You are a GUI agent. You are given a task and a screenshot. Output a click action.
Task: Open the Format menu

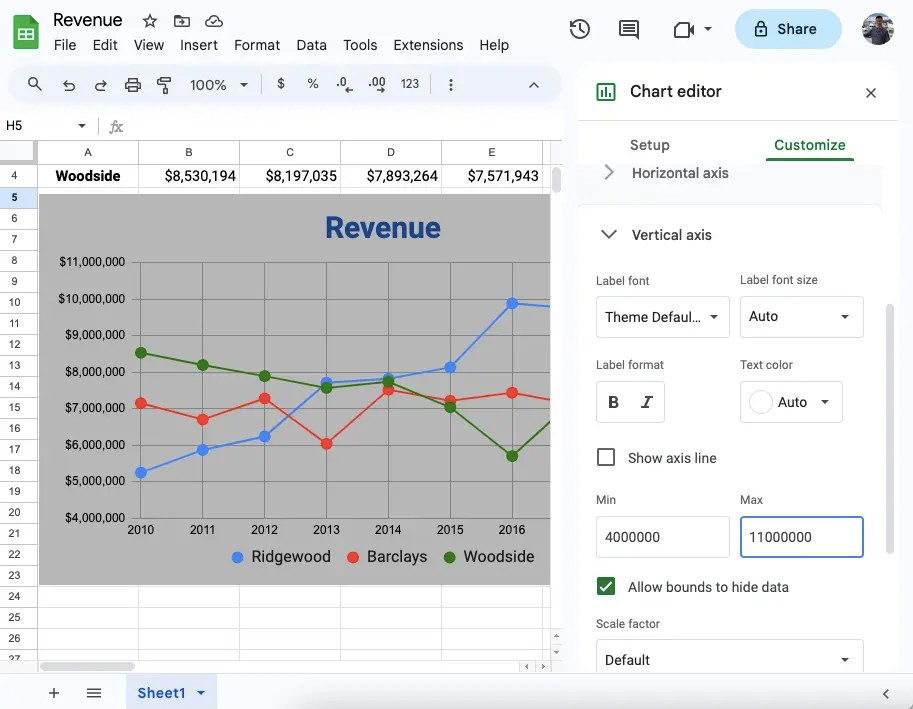(x=257, y=45)
